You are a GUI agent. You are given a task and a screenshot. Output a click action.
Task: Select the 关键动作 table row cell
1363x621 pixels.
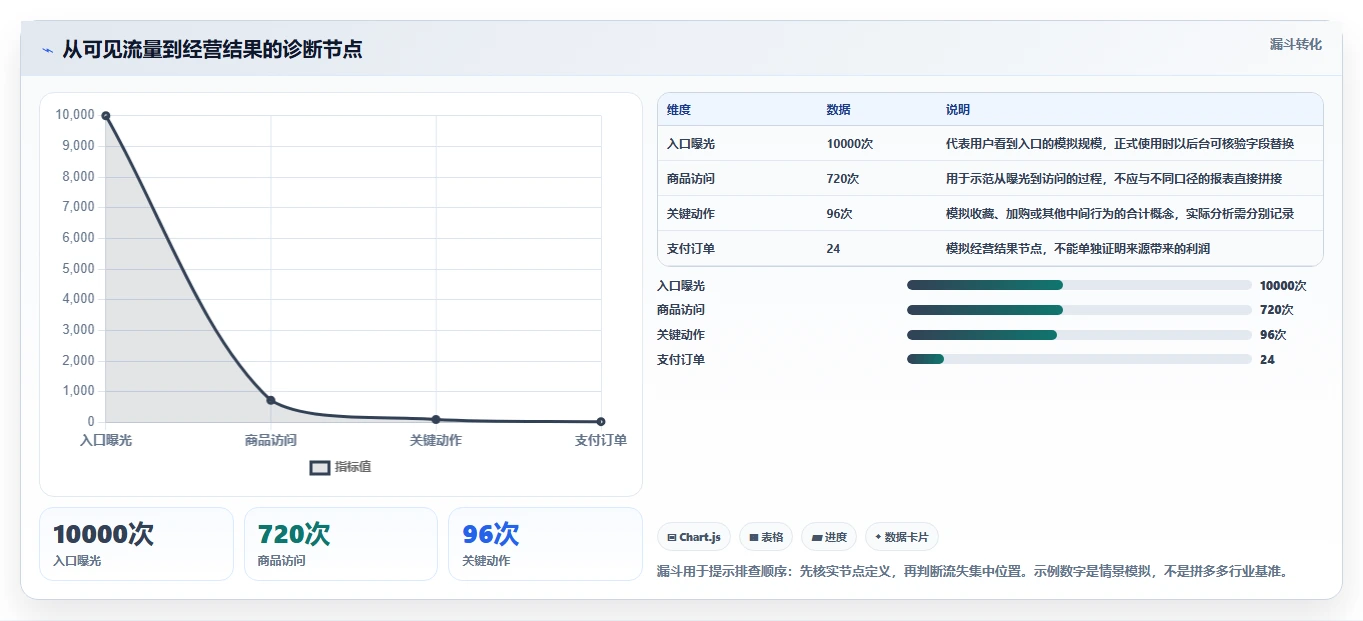click(691, 214)
